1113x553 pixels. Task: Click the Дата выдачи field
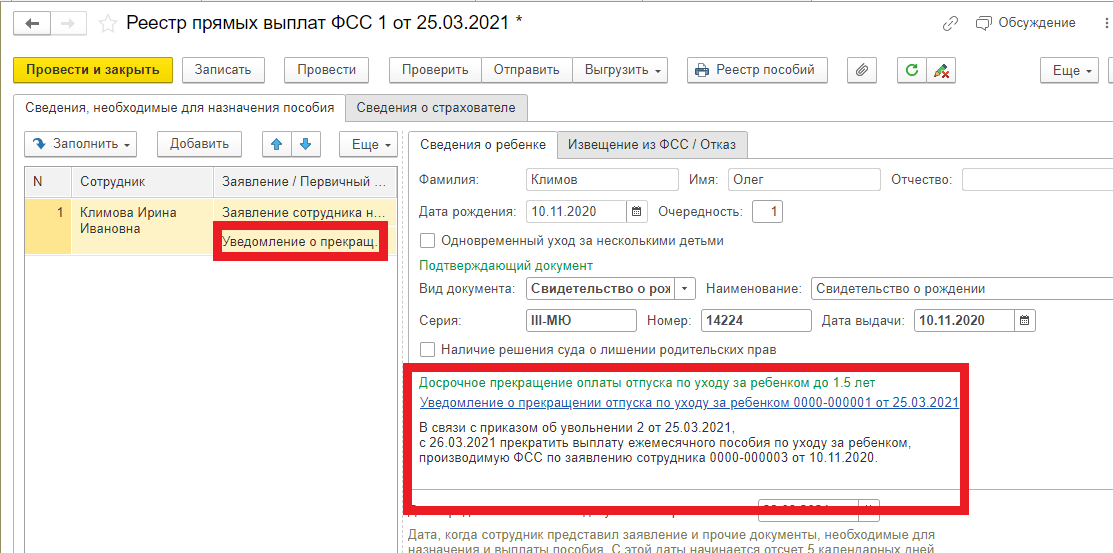point(965,320)
